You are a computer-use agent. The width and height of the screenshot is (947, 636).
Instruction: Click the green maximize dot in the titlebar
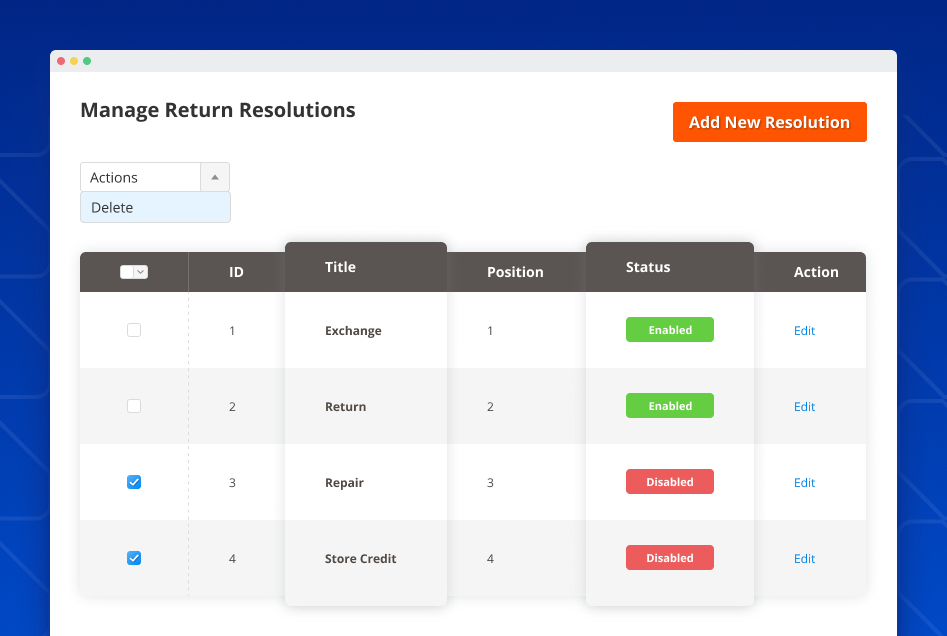click(88, 60)
